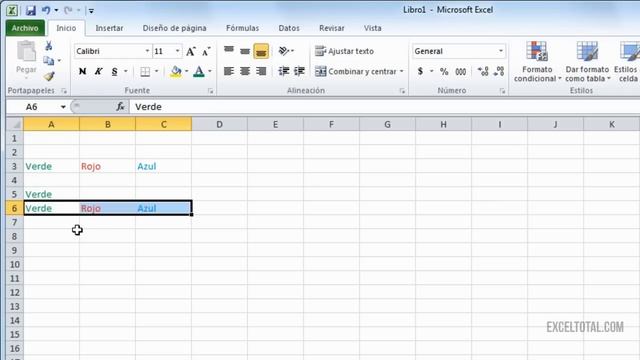This screenshot has width=640, height=360.
Task: Click Combinar y centrar button
Action: [356, 71]
